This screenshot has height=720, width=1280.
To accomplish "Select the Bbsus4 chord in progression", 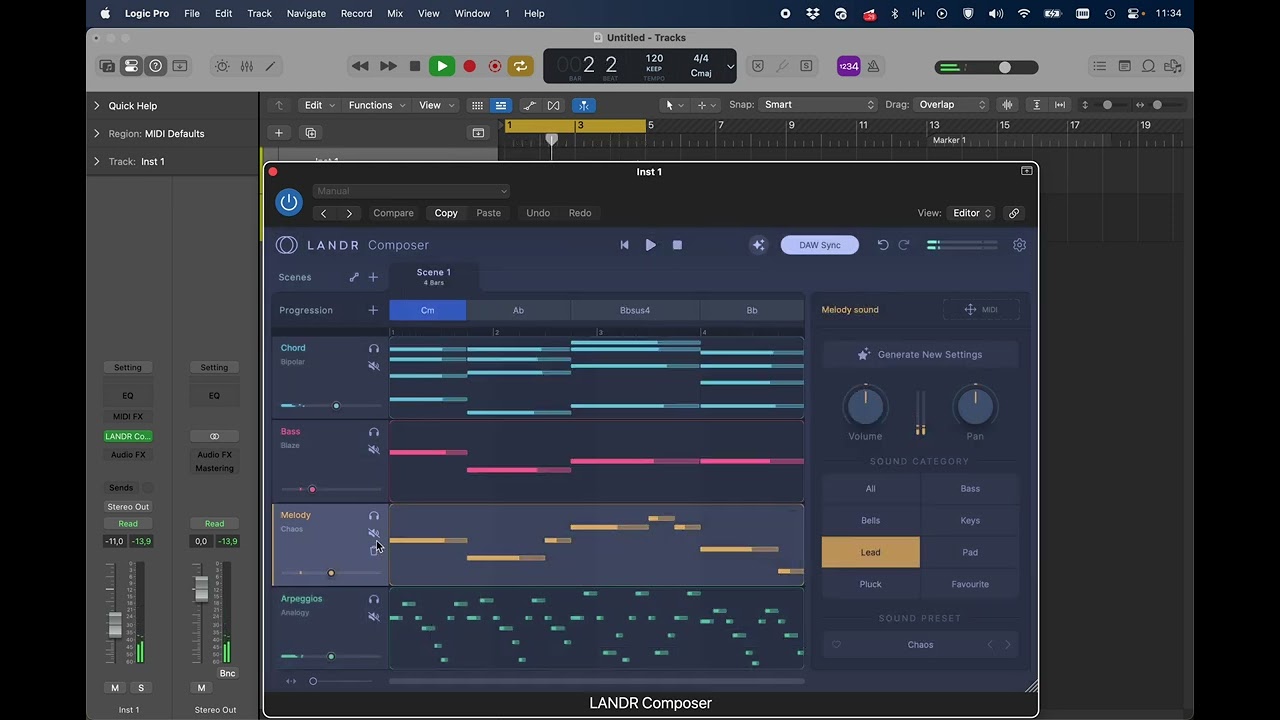I will [635, 310].
